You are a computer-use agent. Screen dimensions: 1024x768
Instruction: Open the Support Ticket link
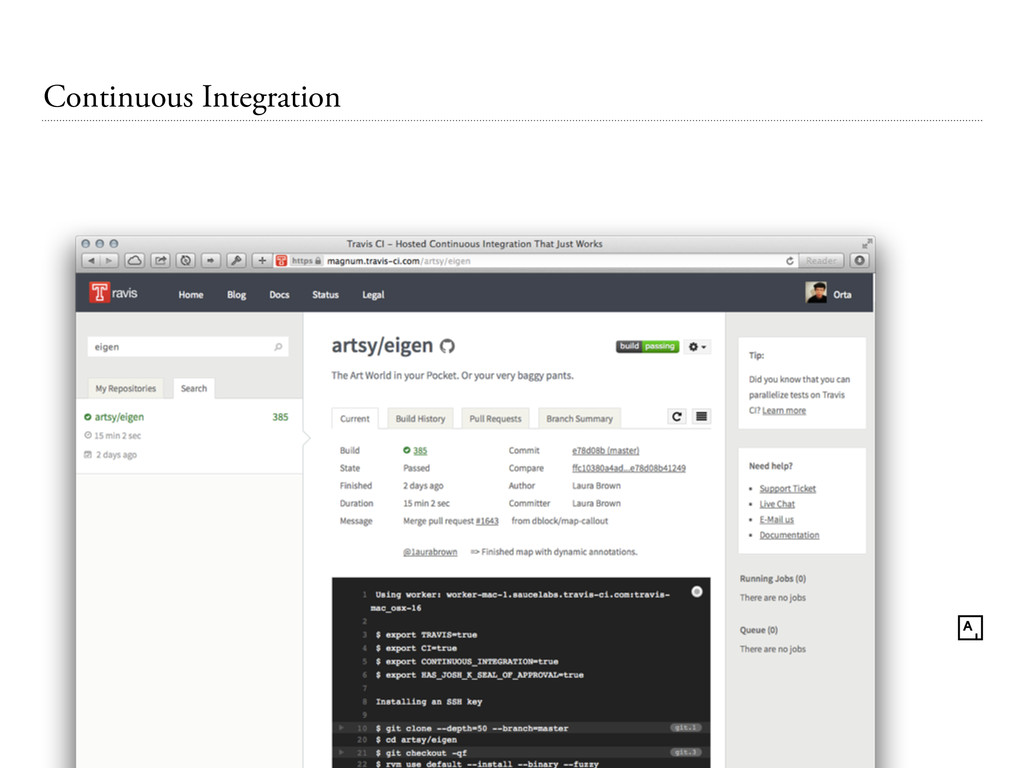(788, 488)
